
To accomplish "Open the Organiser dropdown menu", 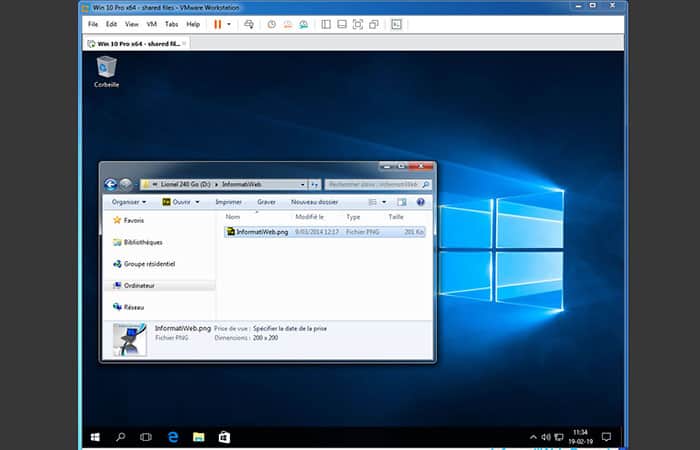I will click(x=129, y=202).
